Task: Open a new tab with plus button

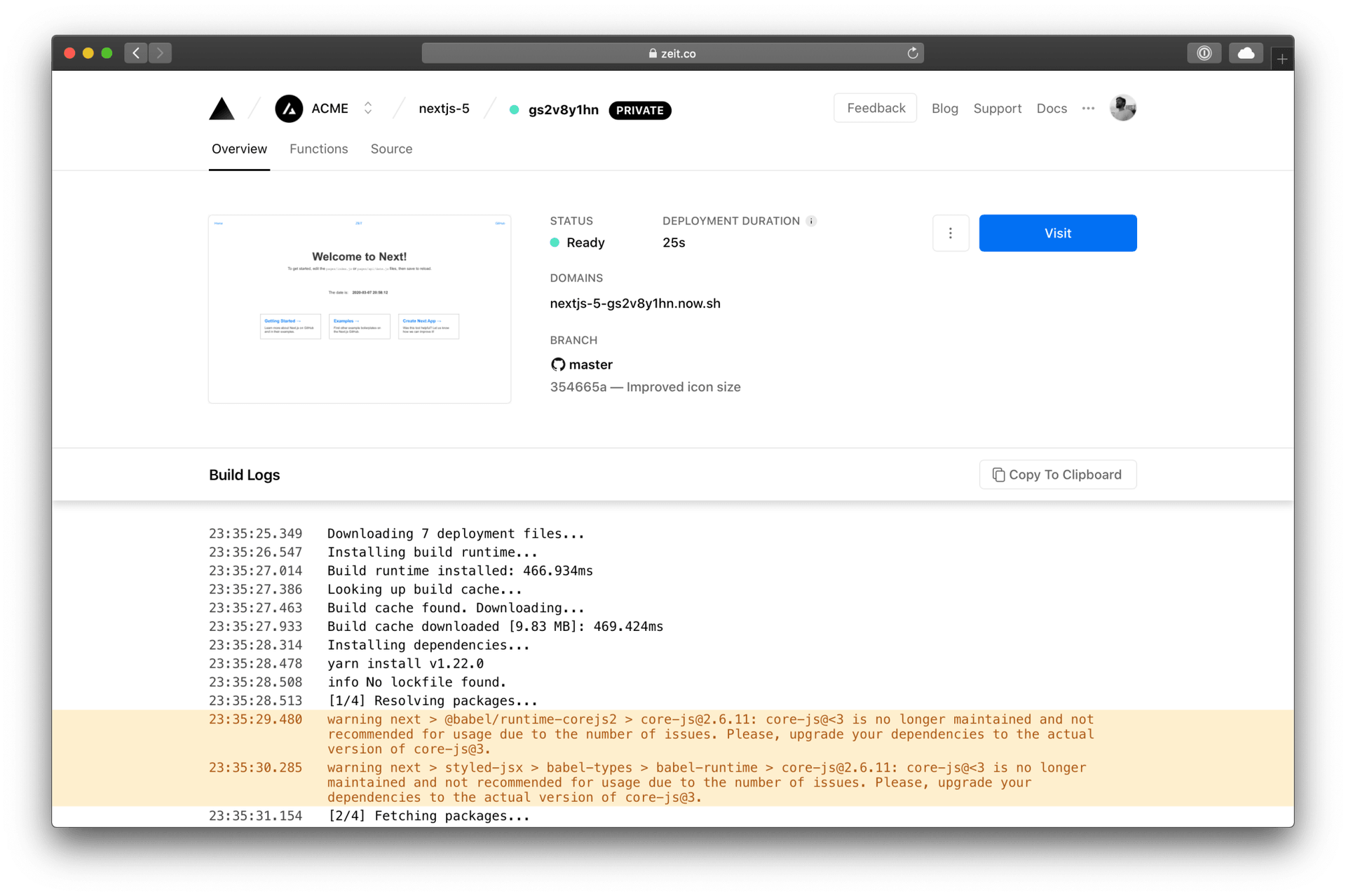Action: (1282, 60)
